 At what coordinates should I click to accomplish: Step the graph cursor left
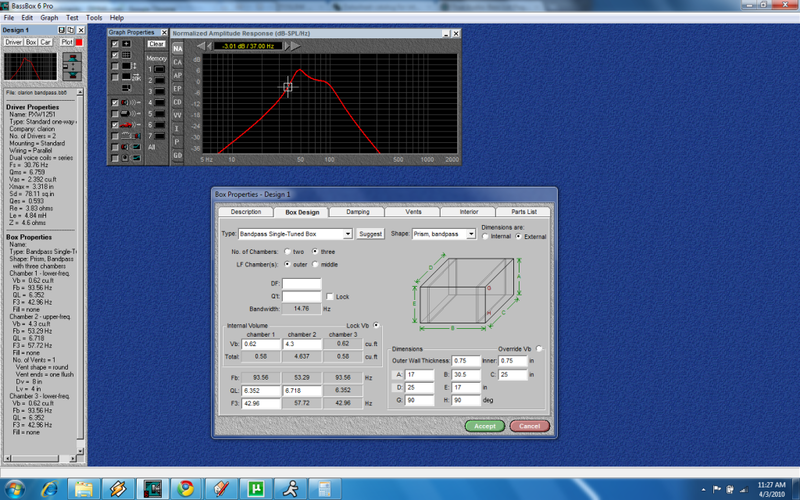coord(208,45)
